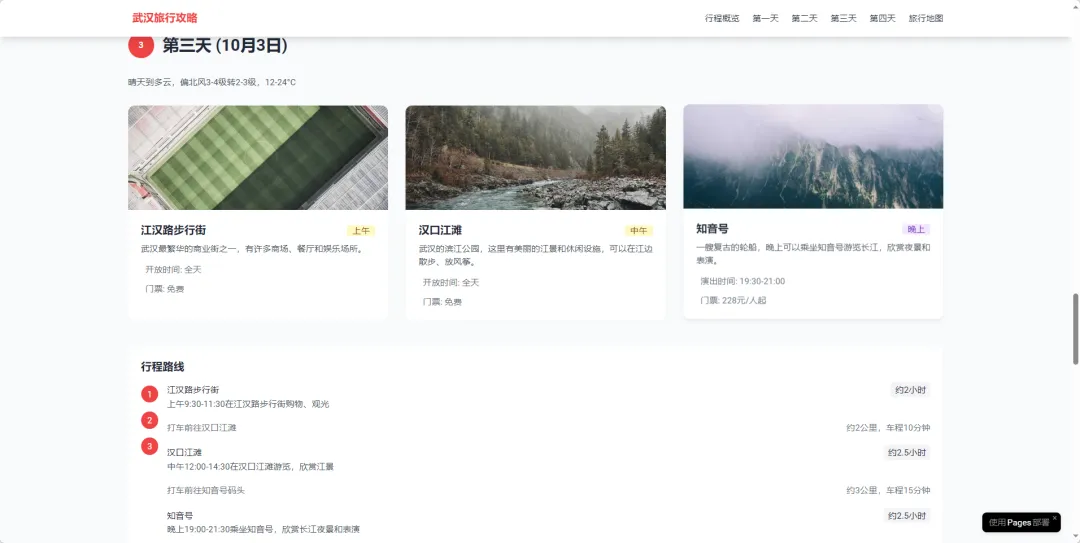
Task: Go to 第二天 in navigation
Action: point(804,19)
